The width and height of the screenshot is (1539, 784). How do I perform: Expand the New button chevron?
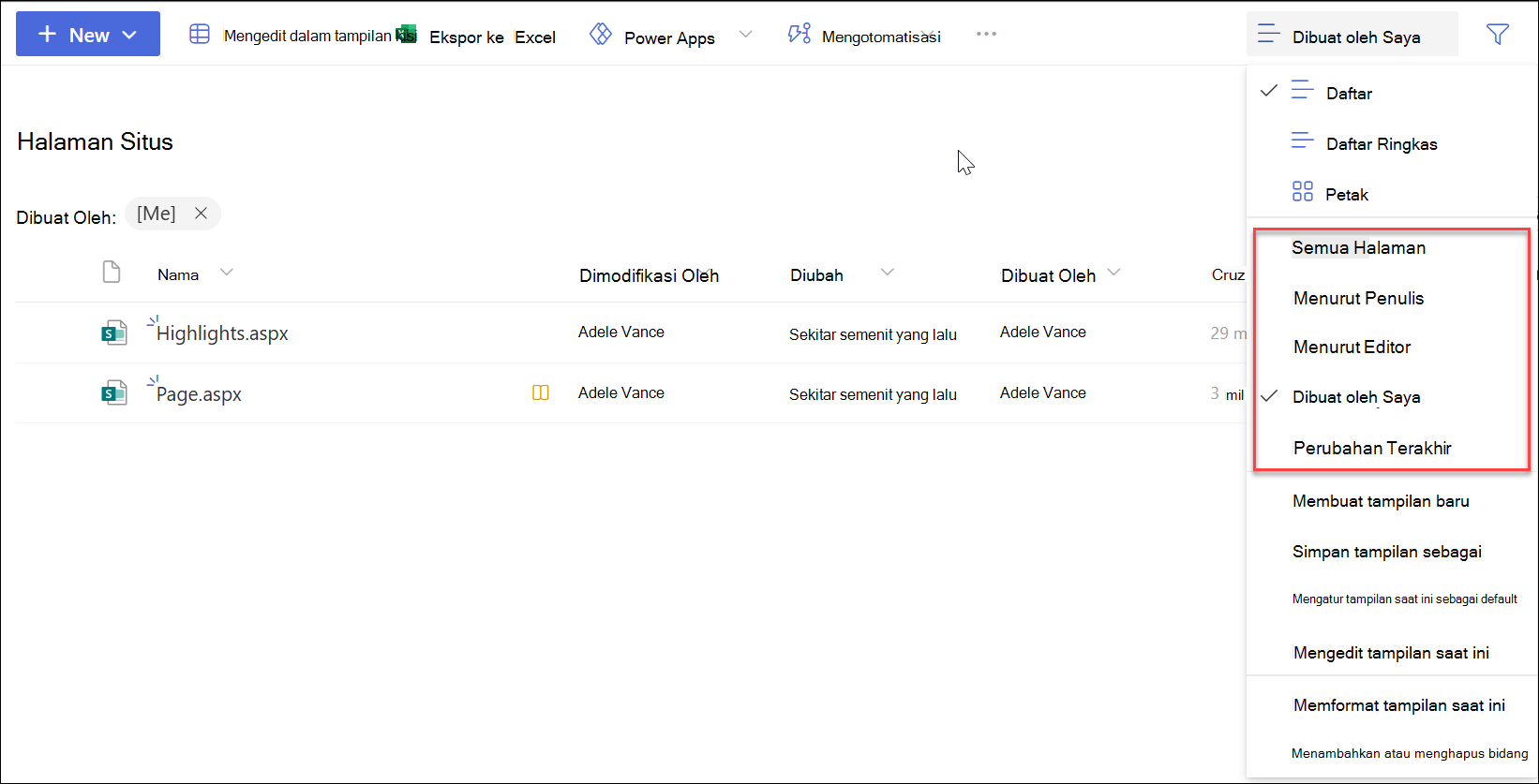pos(129,35)
